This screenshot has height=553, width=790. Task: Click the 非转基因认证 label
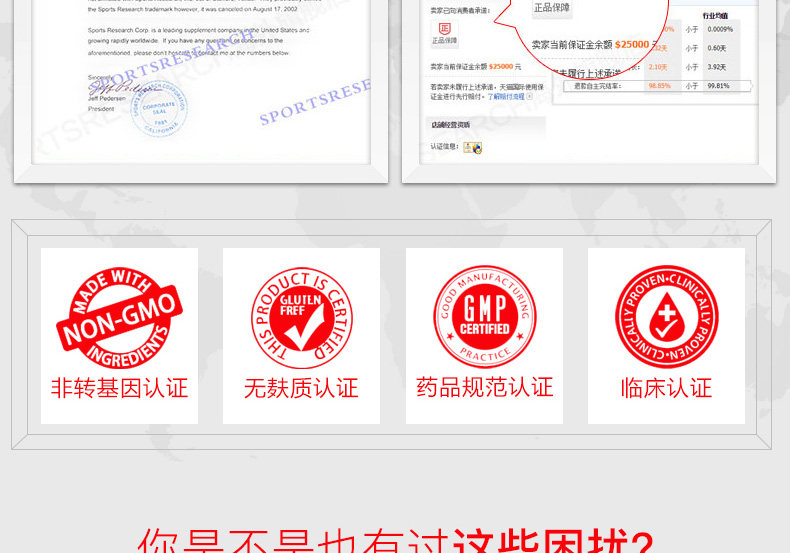(119, 388)
